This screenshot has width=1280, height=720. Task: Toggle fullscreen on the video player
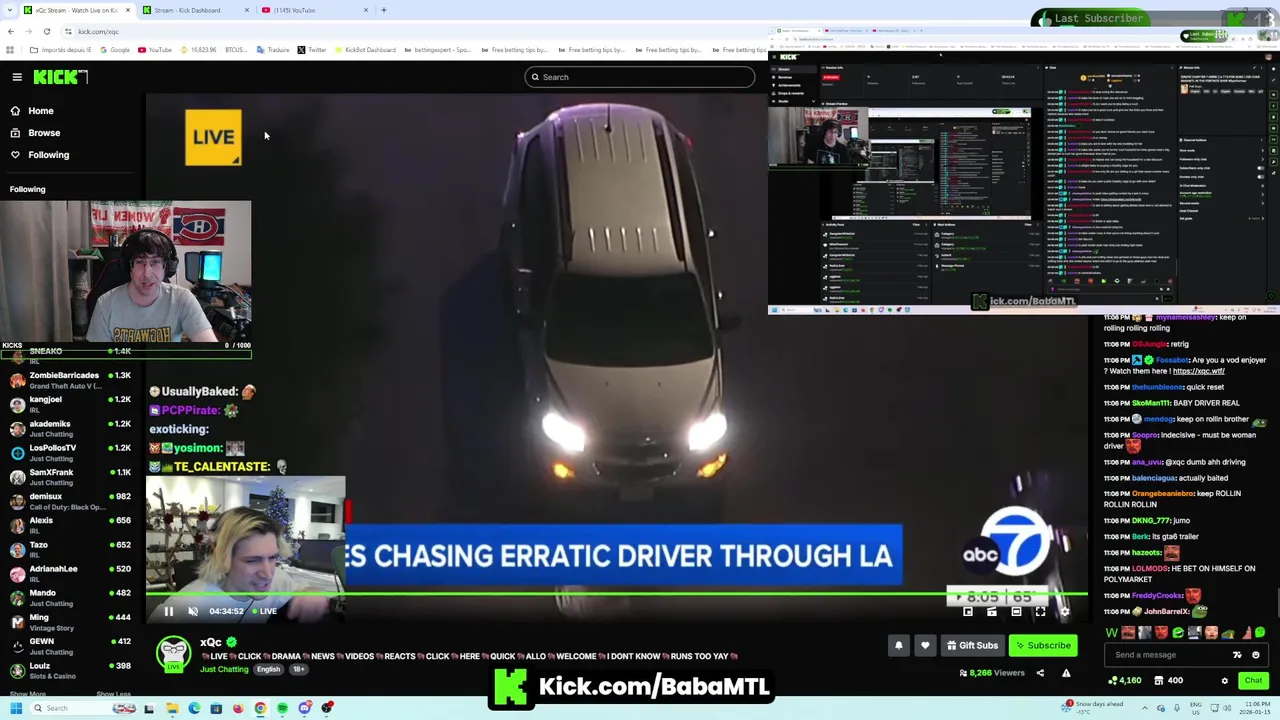click(1040, 611)
